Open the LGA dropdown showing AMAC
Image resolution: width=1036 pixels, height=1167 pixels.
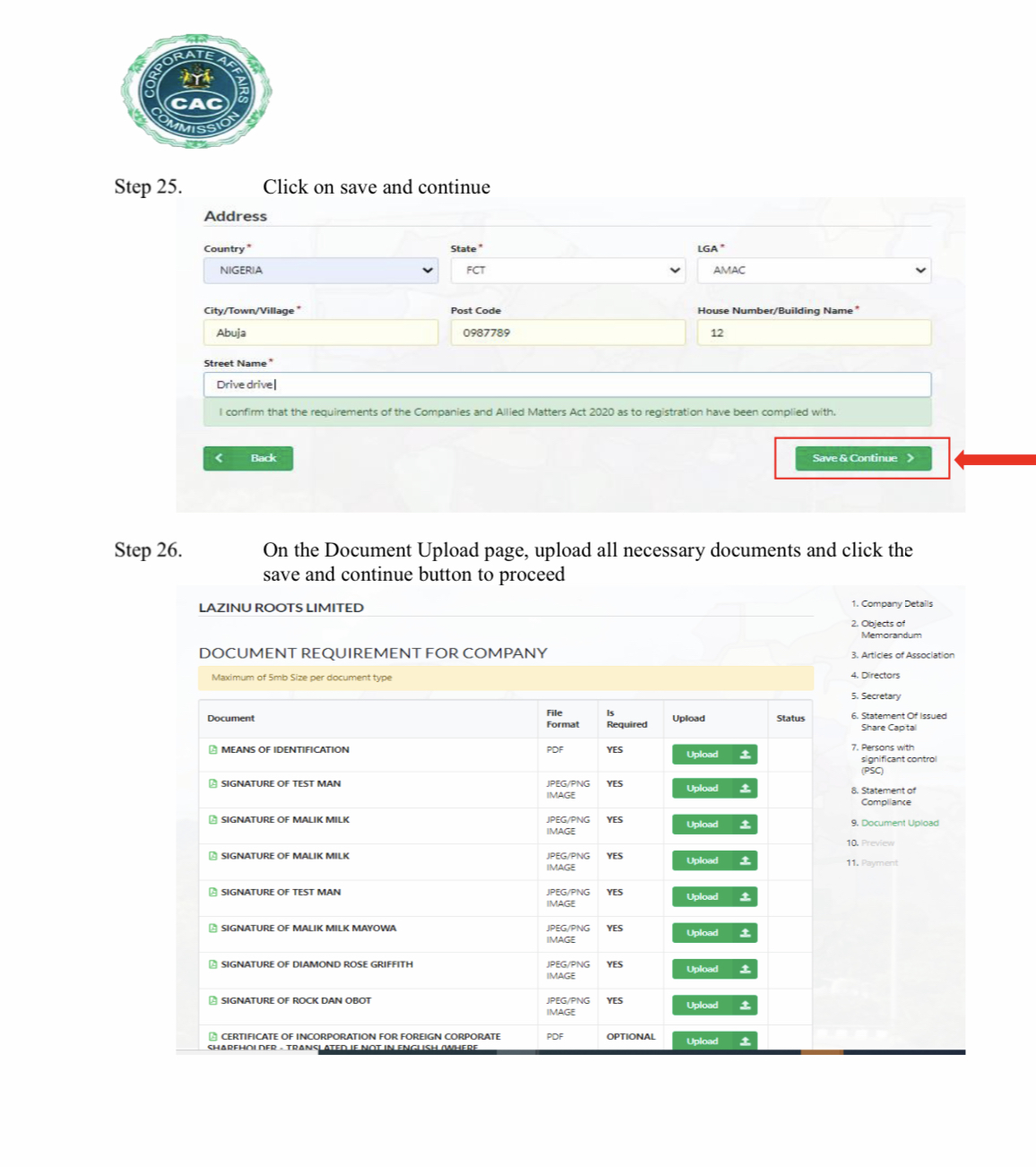tap(814, 271)
